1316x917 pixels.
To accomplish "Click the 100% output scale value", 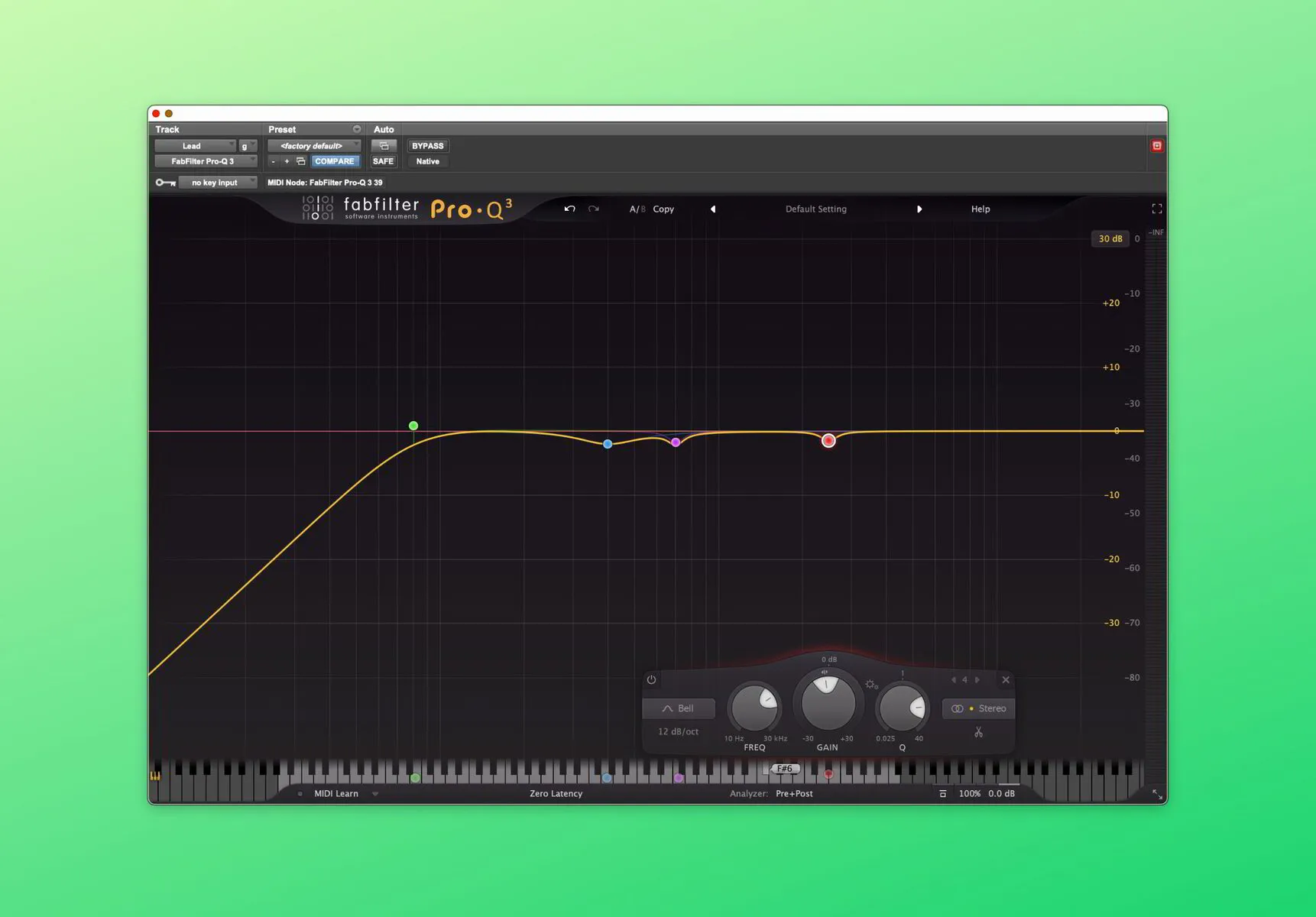I will click(x=970, y=793).
